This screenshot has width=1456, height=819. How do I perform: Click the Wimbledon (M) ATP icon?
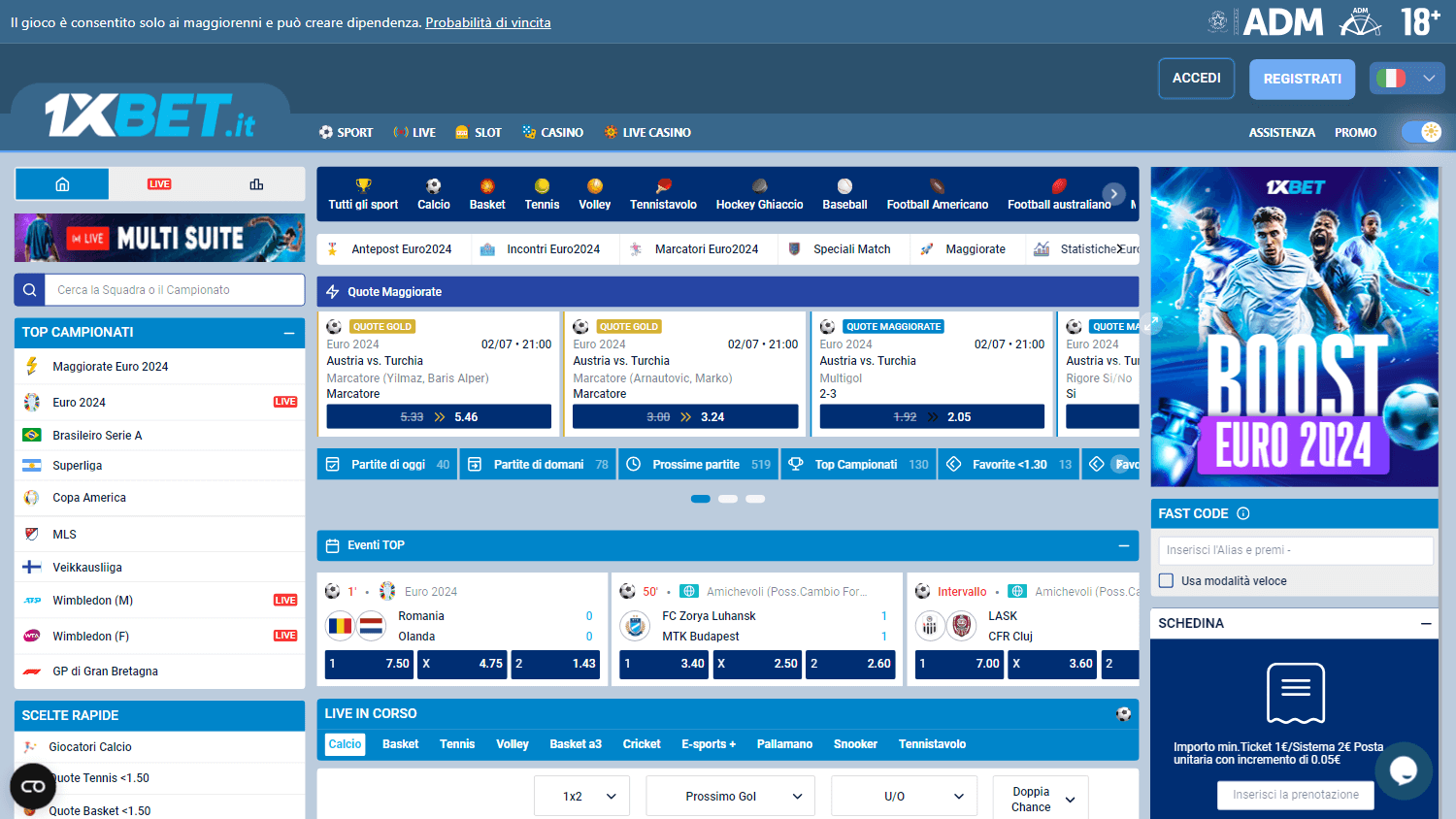[32, 601]
